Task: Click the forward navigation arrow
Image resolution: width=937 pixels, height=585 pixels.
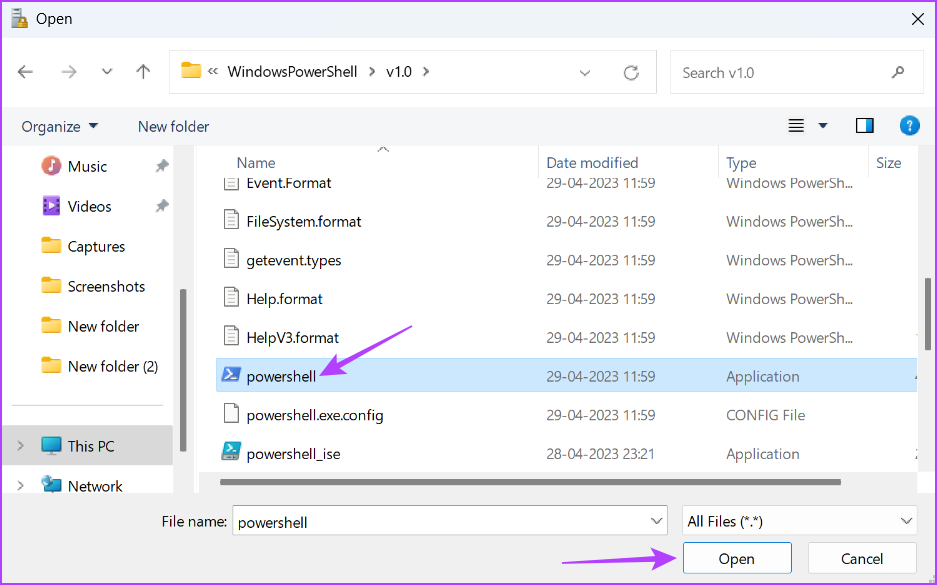Action: pyautogui.click(x=69, y=72)
